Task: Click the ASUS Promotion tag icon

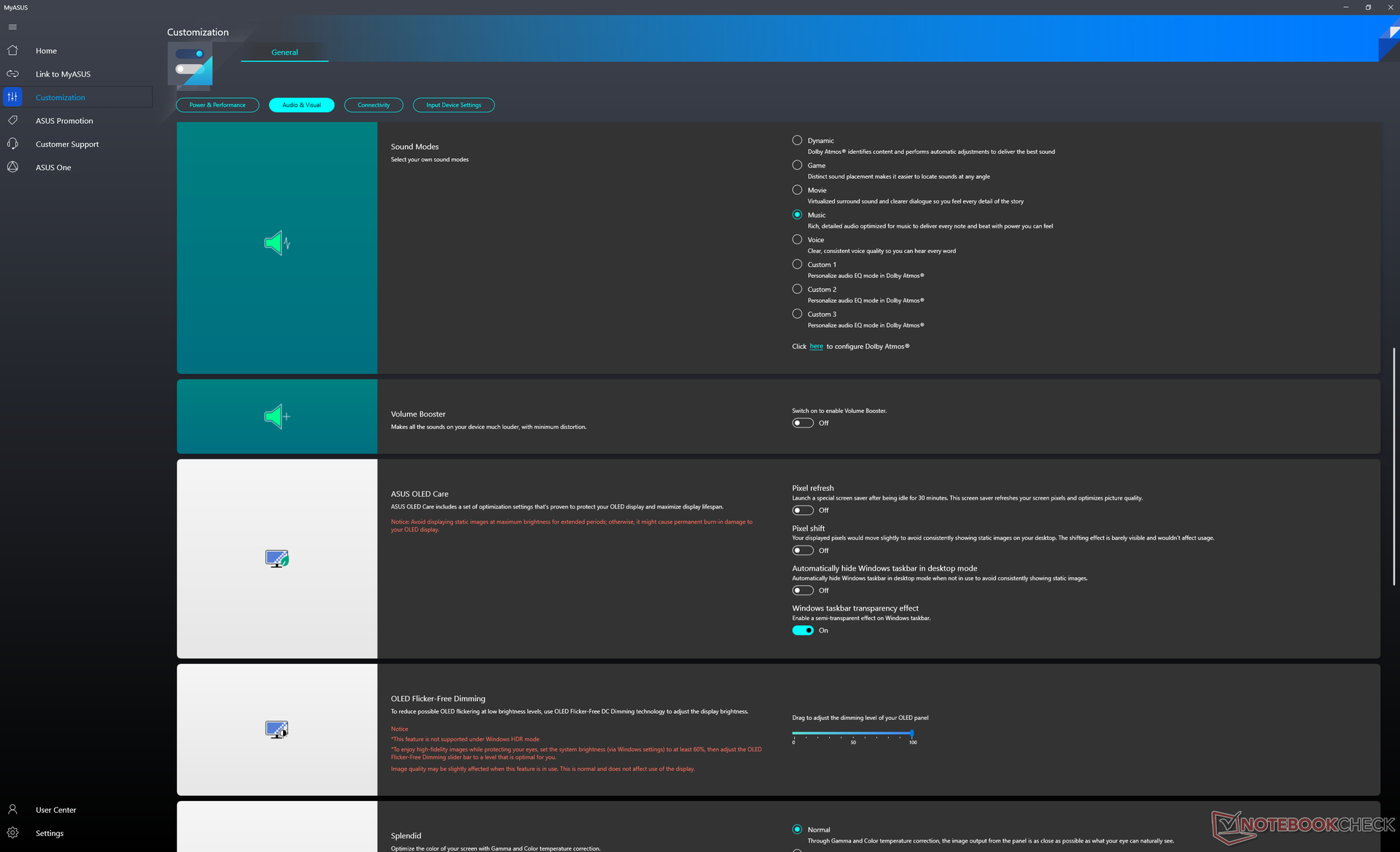Action: click(x=12, y=120)
